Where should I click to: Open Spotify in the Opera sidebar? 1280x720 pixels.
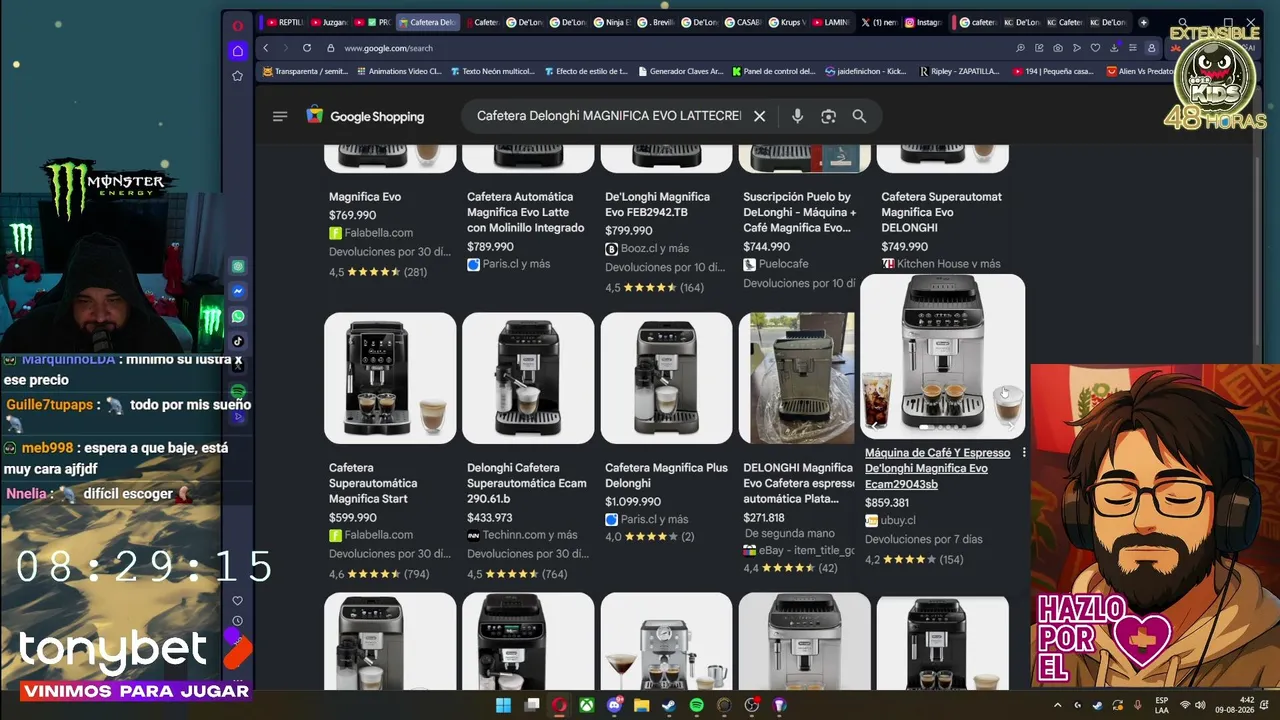(238, 391)
